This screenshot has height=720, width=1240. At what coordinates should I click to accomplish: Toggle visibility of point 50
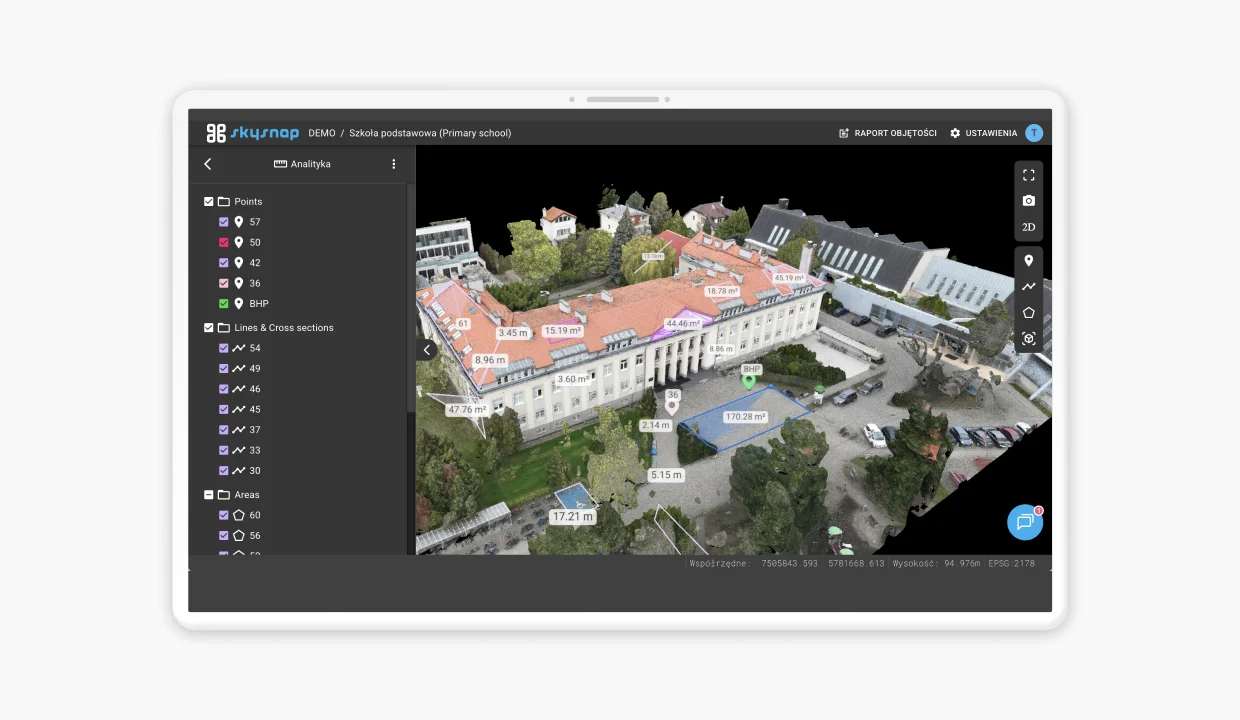click(224, 243)
